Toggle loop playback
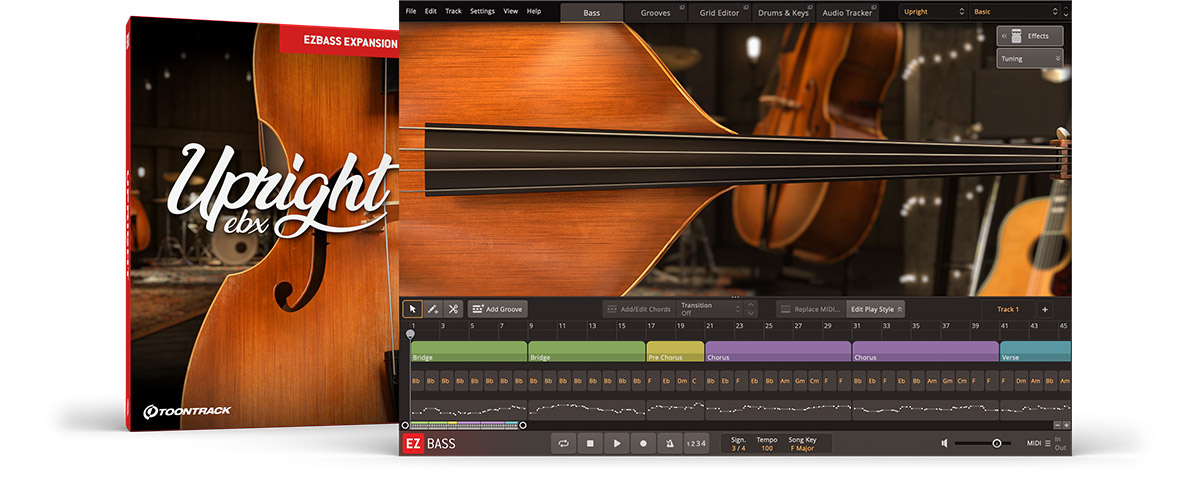1200x488 pixels. 564,443
